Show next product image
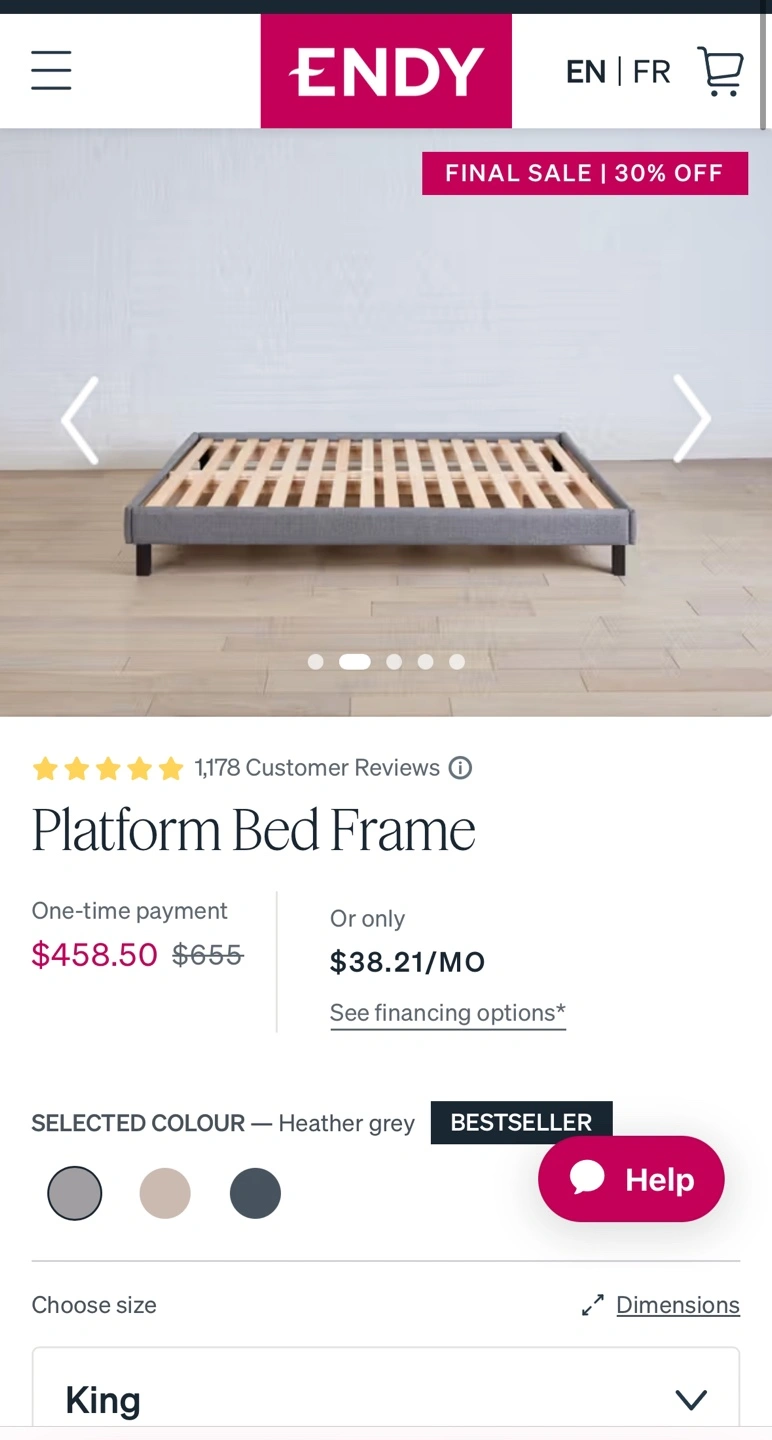This screenshot has height=1440, width=772. (691, 419)
